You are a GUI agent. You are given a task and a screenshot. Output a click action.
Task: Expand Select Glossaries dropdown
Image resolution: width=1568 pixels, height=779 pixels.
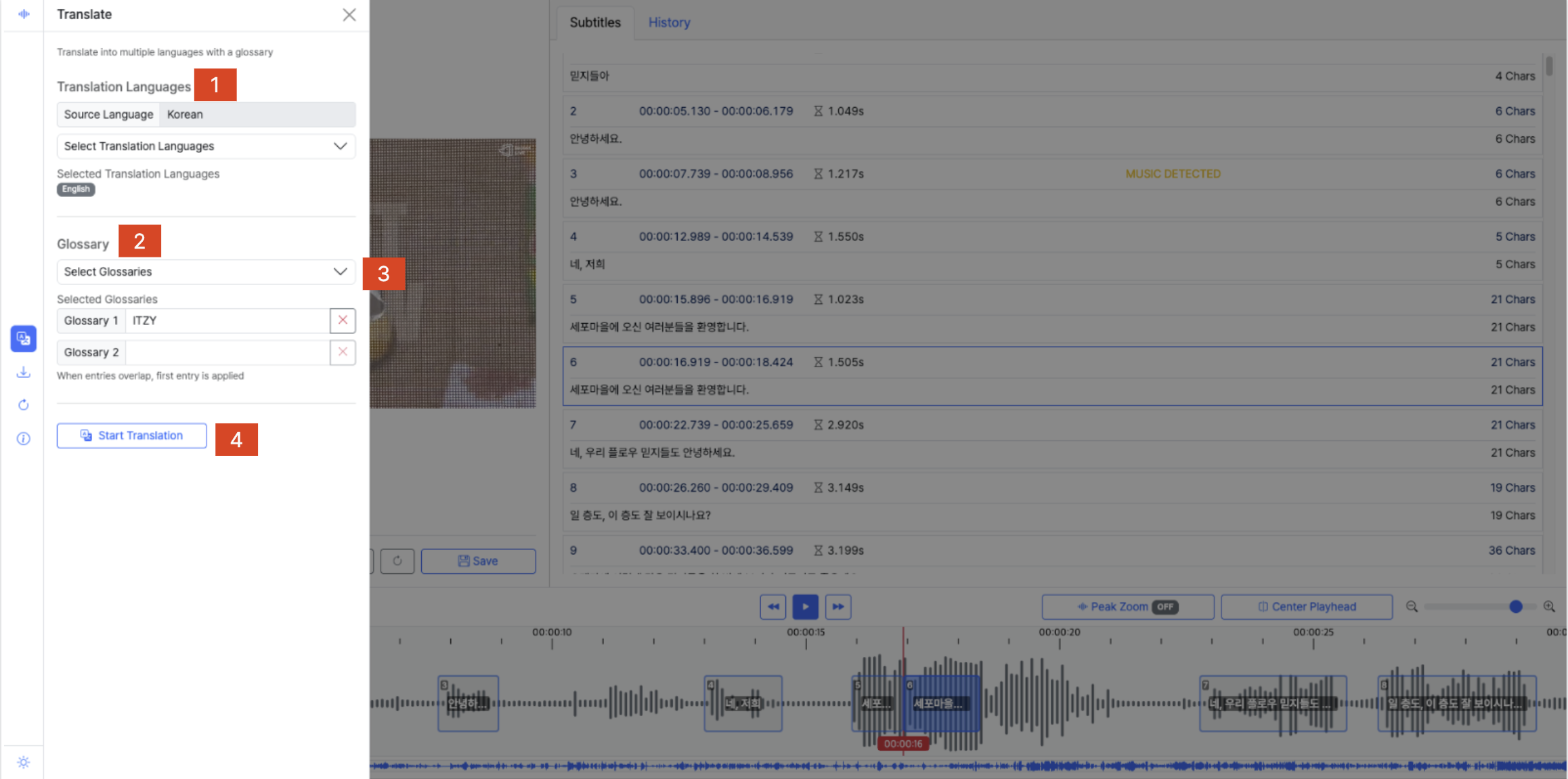[x=206, y=272]
